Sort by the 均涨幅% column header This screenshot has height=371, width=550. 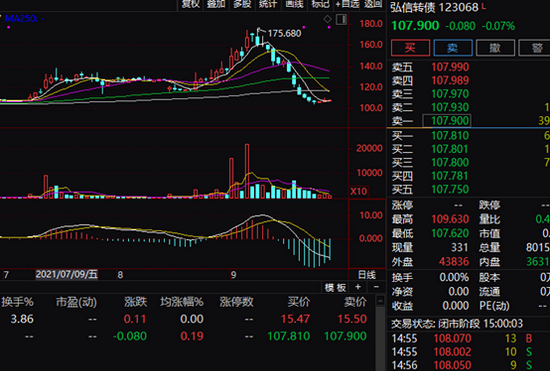point(182,302)
